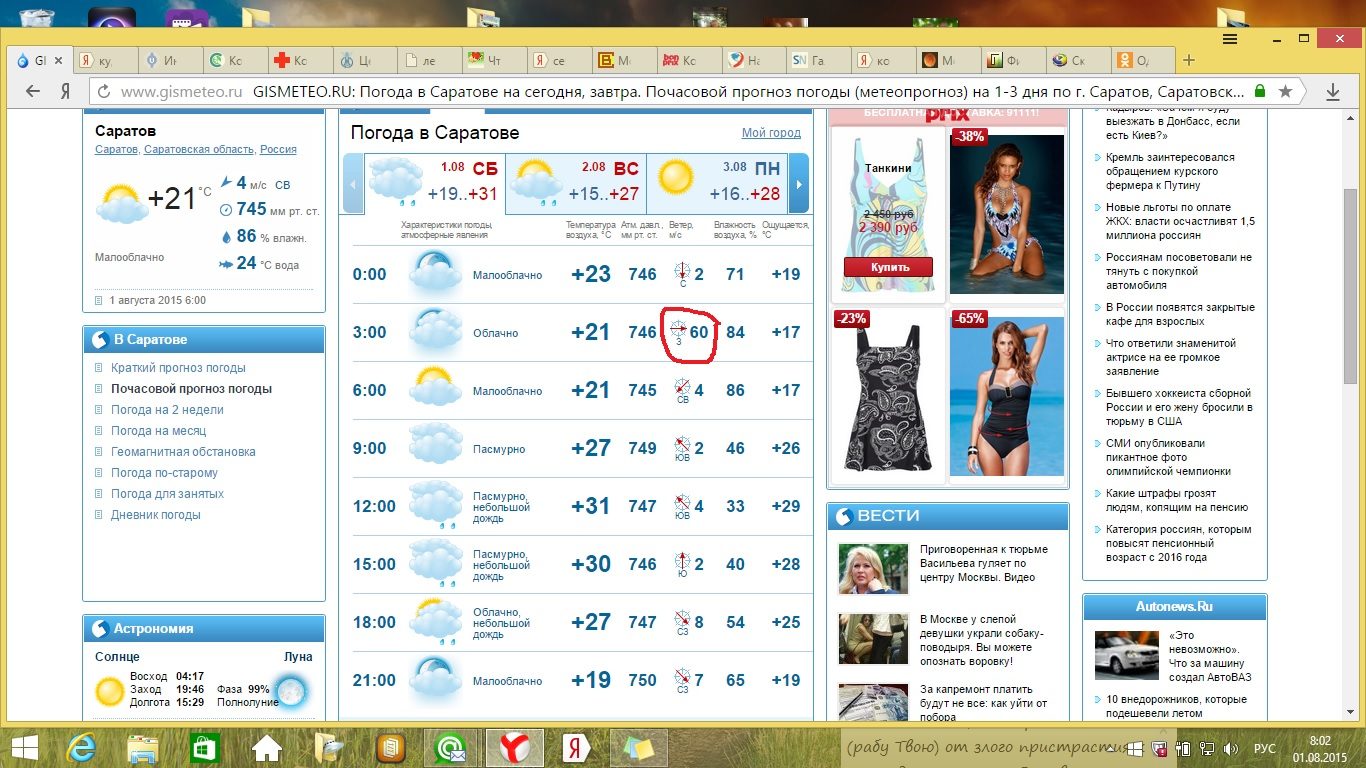Click 'Купить' button on Танкини ad
Screen dimensions: 1366x768
click(x=888, y=267)
